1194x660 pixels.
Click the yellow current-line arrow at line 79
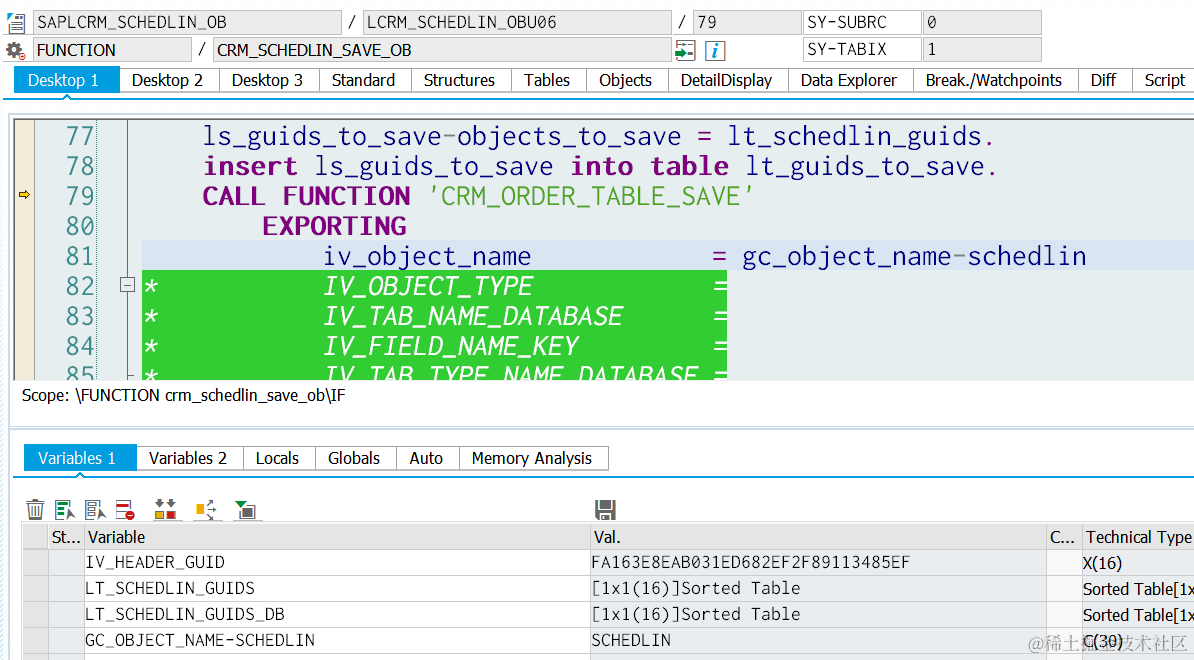24,195
